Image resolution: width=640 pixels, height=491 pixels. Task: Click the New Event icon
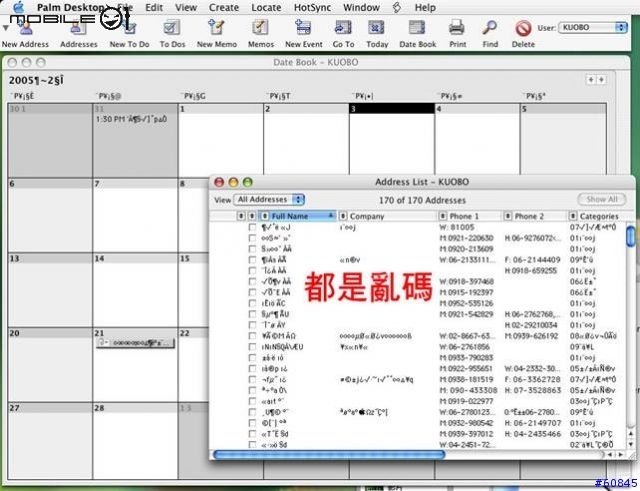pyautogui.click(x=303, y=28)
